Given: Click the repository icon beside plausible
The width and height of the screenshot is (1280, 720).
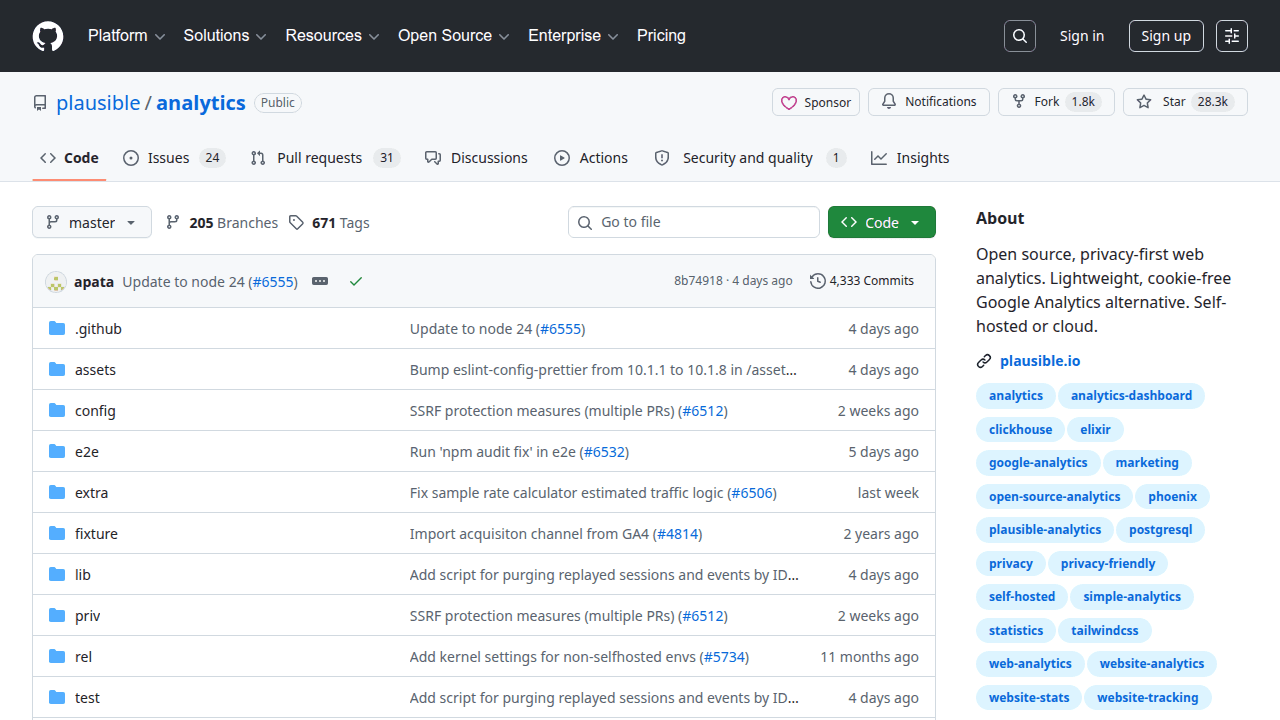Looking at the screenshot, I should point(40,103).
